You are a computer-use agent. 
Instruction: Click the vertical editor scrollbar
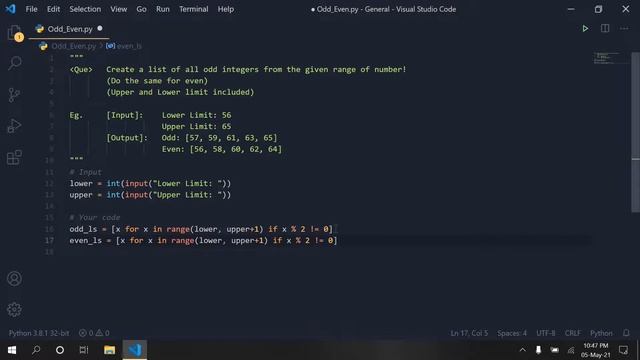tap(636, 132)
